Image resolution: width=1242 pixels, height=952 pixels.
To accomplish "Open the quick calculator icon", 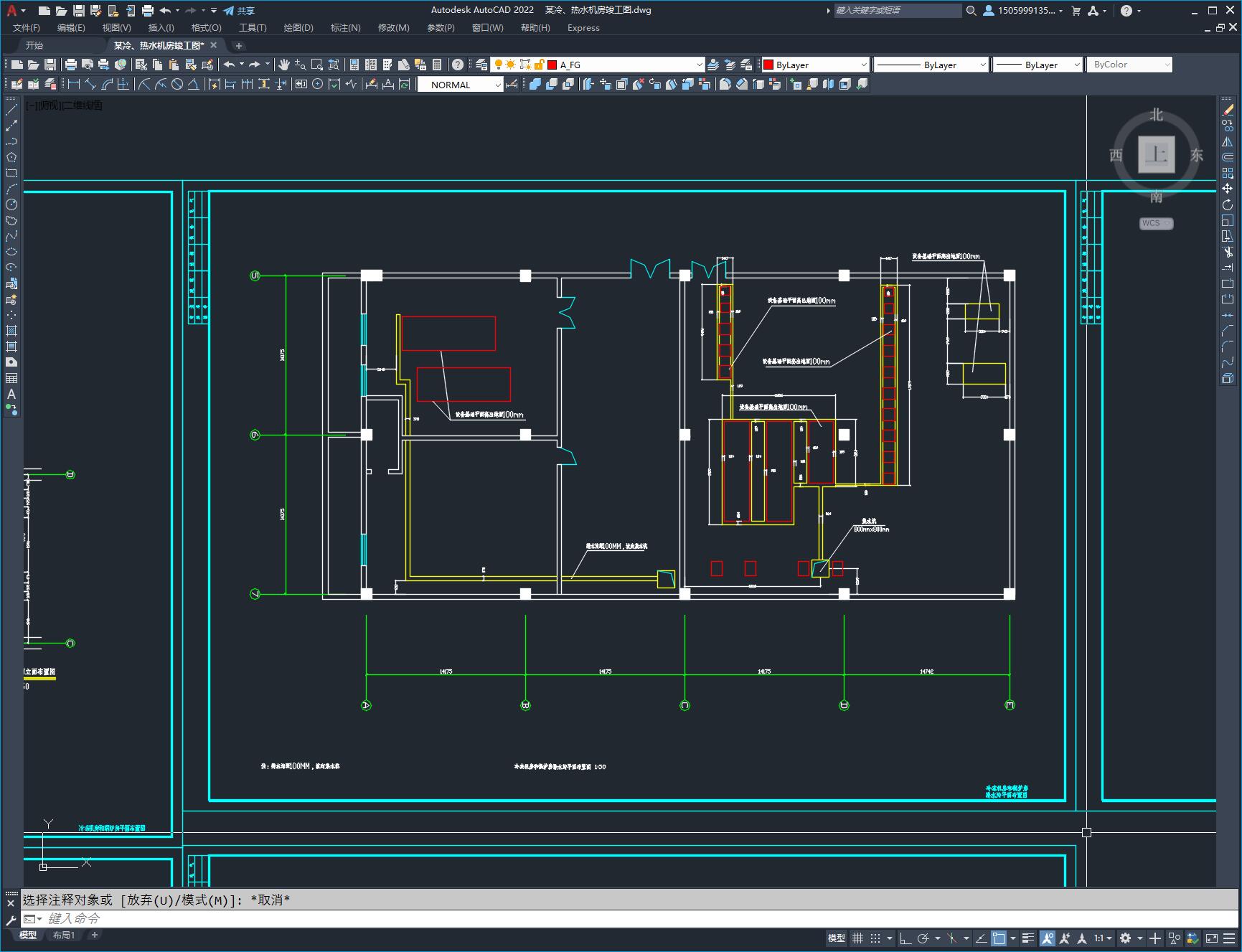I will tap(437, 65).
